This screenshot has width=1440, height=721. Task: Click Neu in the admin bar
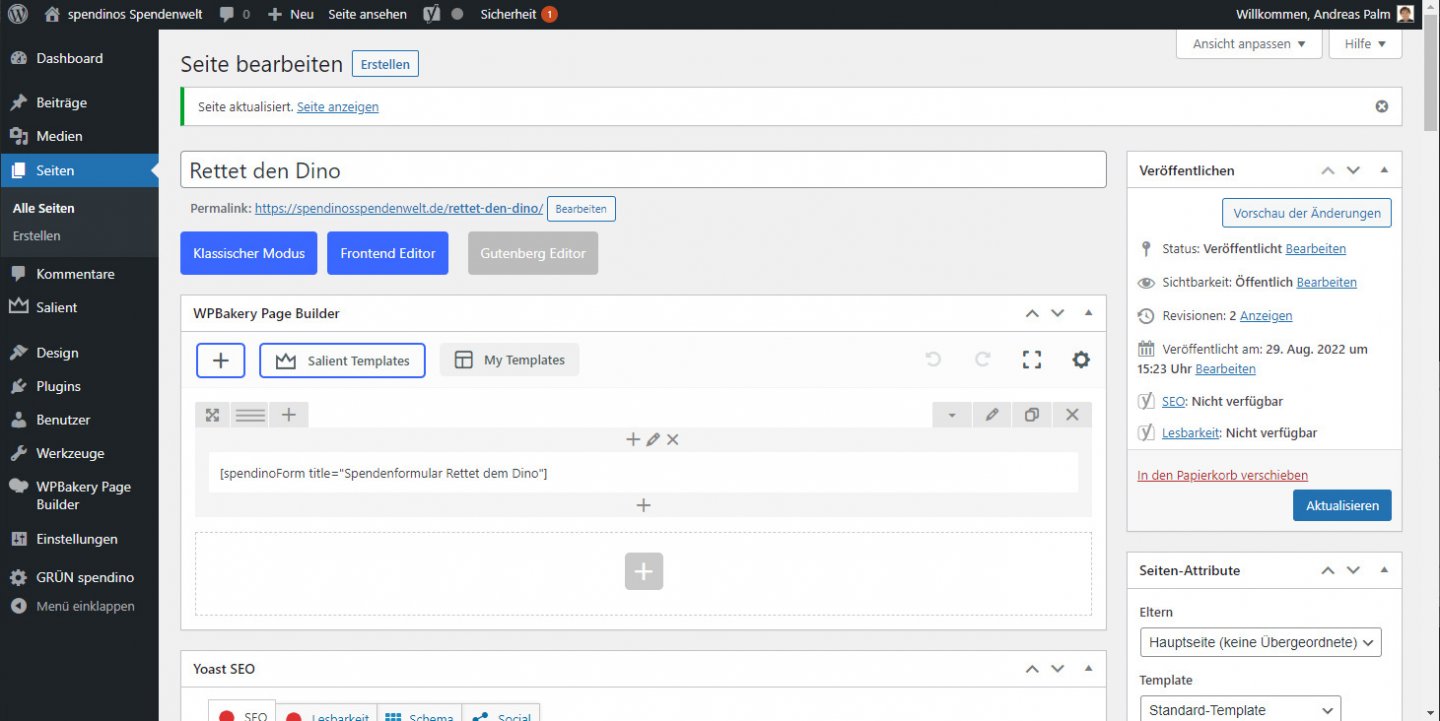291,14
